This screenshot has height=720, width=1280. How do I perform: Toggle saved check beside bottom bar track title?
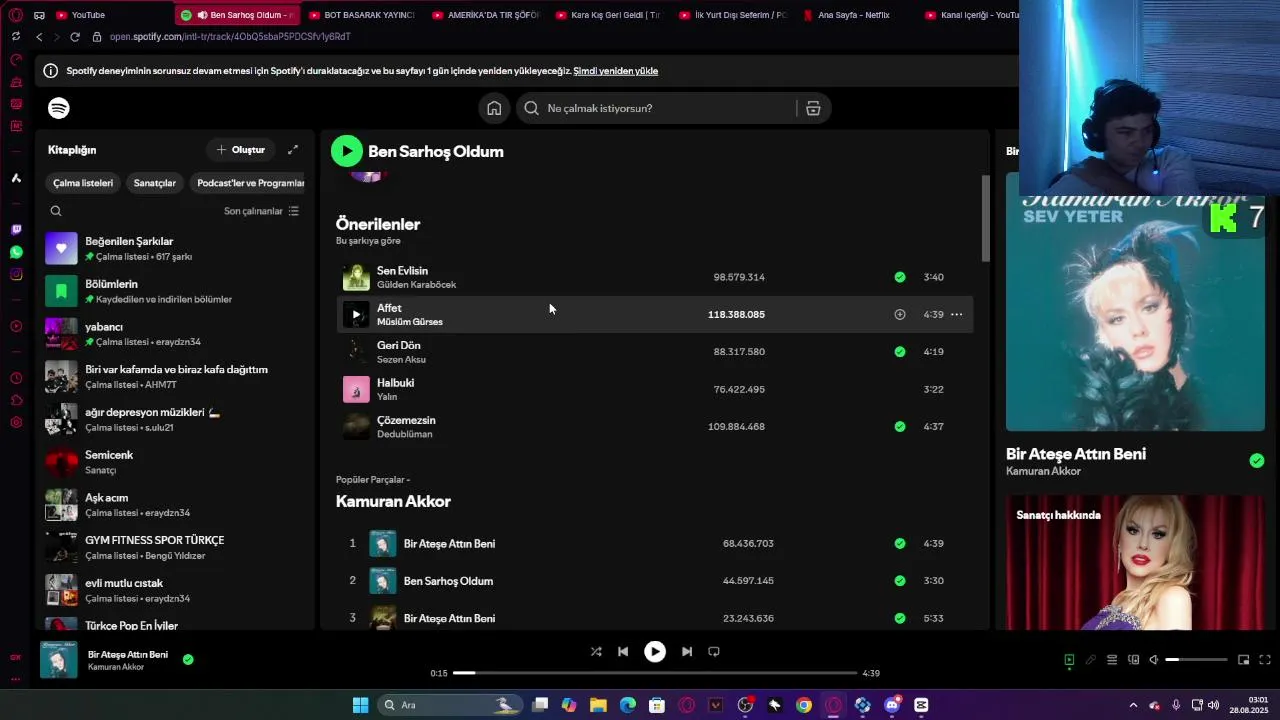(188, 660)
